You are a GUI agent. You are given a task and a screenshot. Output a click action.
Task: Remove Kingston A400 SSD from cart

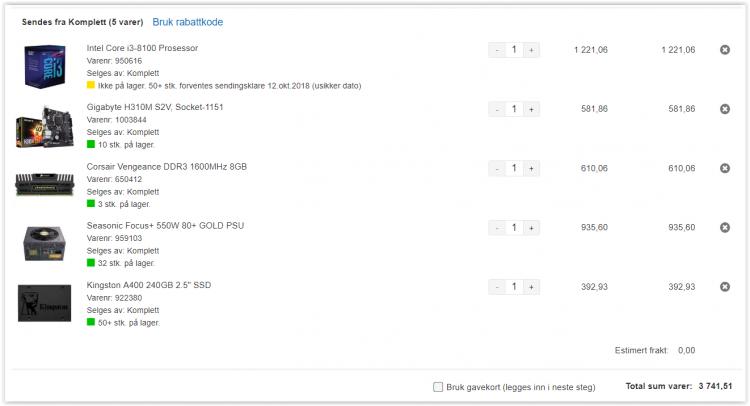[x=725, y=287]
